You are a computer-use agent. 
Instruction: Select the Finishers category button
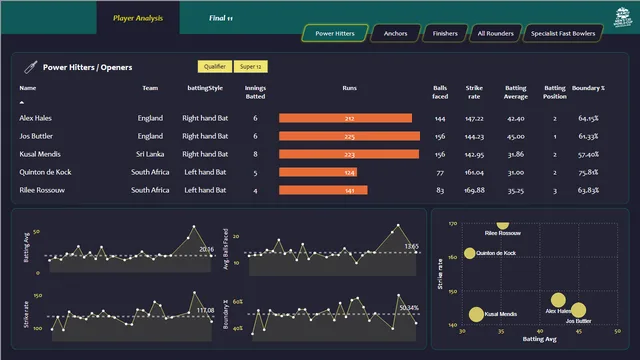click(445, 33)
